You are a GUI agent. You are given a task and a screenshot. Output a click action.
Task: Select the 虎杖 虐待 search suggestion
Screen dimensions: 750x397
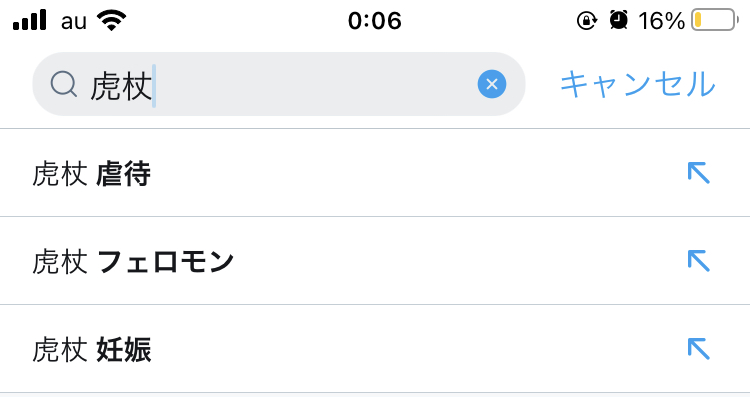pos(375,173)
